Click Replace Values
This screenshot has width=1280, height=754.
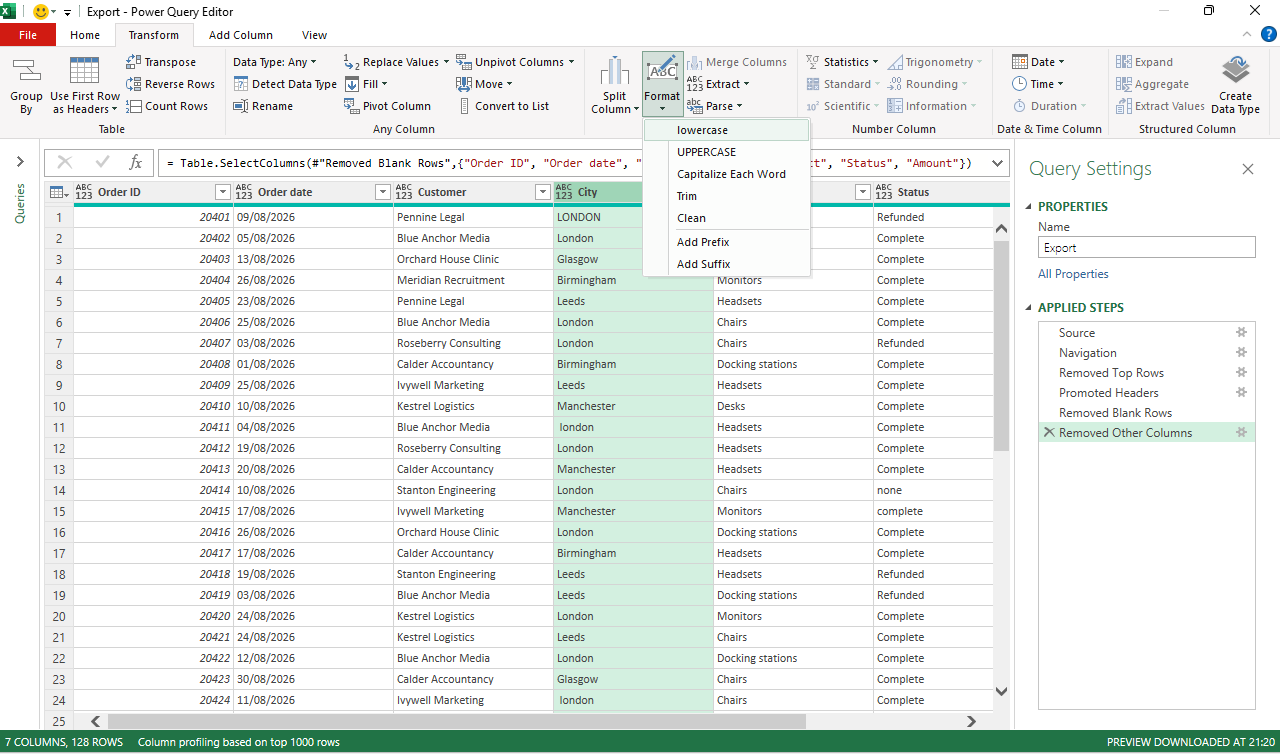click(x=391, y=62)
